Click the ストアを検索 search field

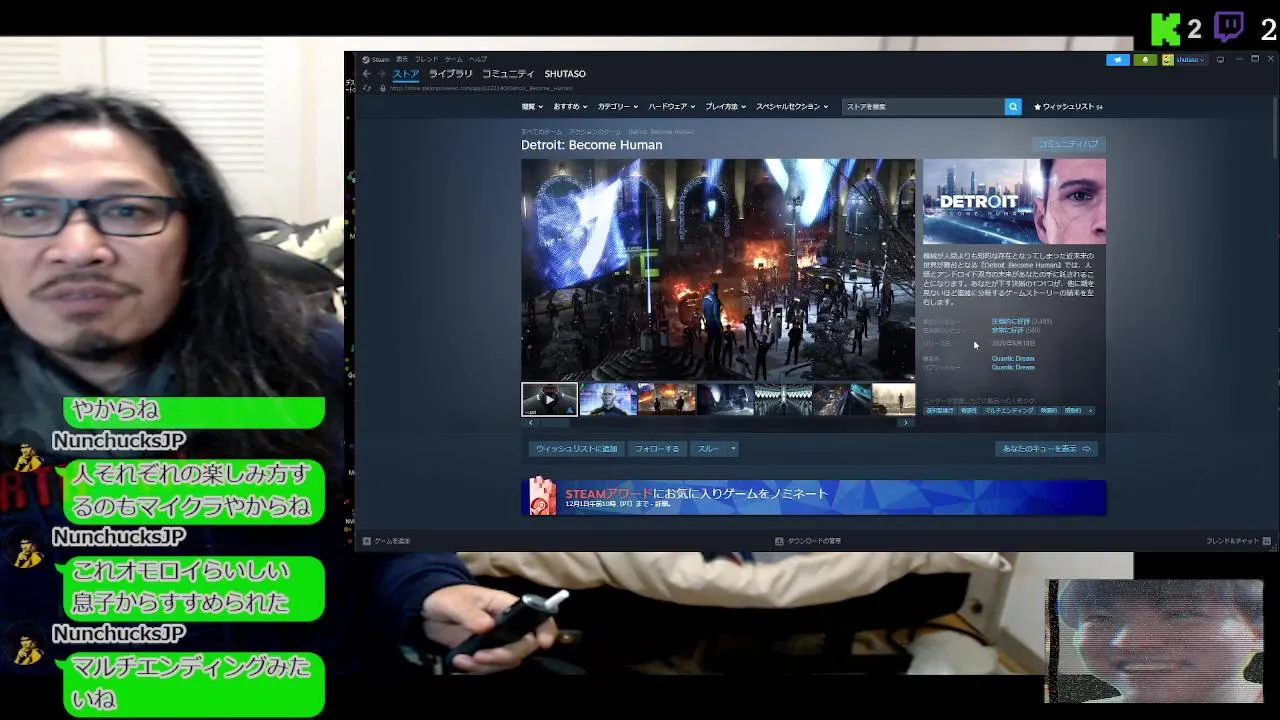pyautogui.click(x=923, y=106)
